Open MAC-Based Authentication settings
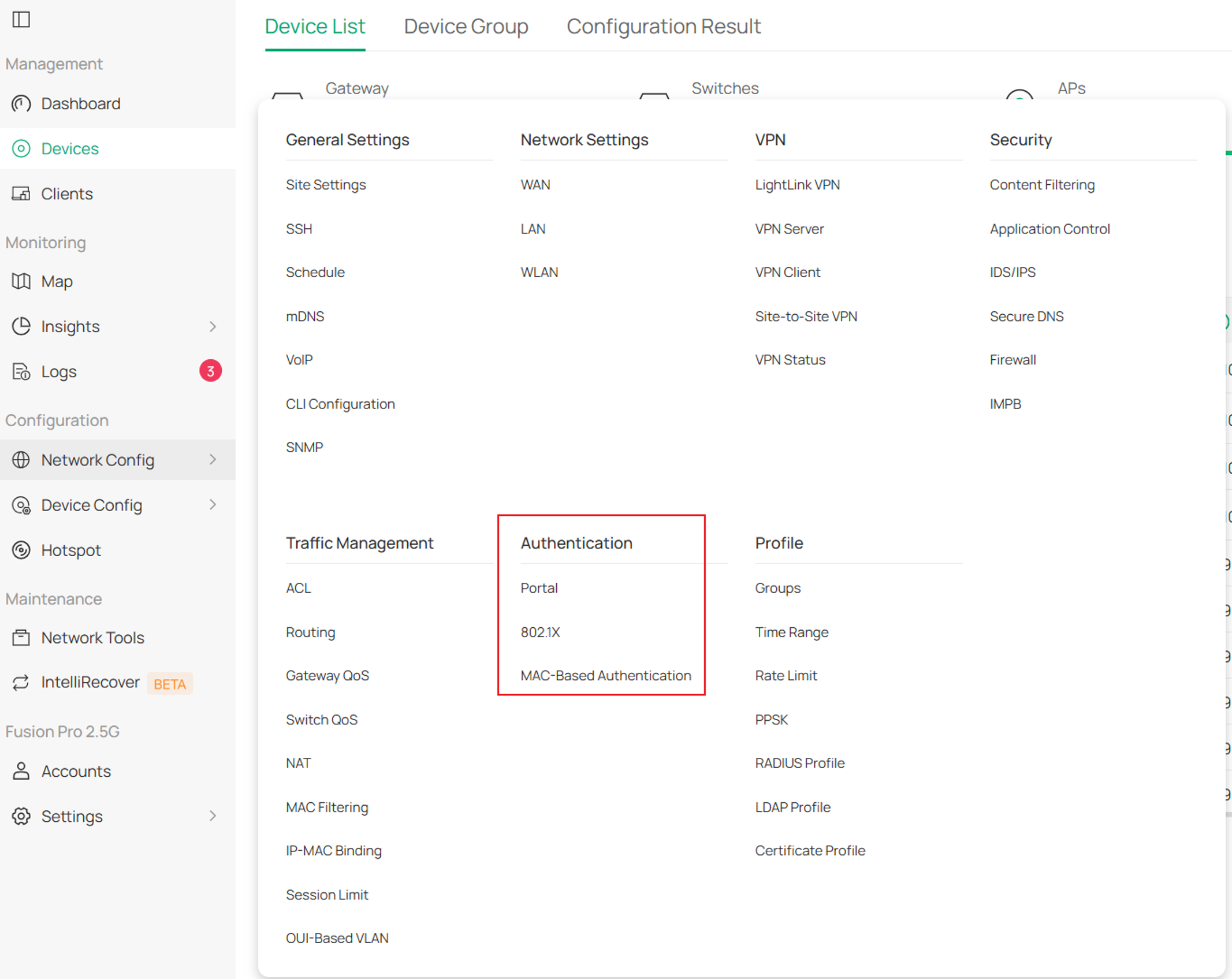Screen dimensions: 1232x979 (x=605, y=676)
